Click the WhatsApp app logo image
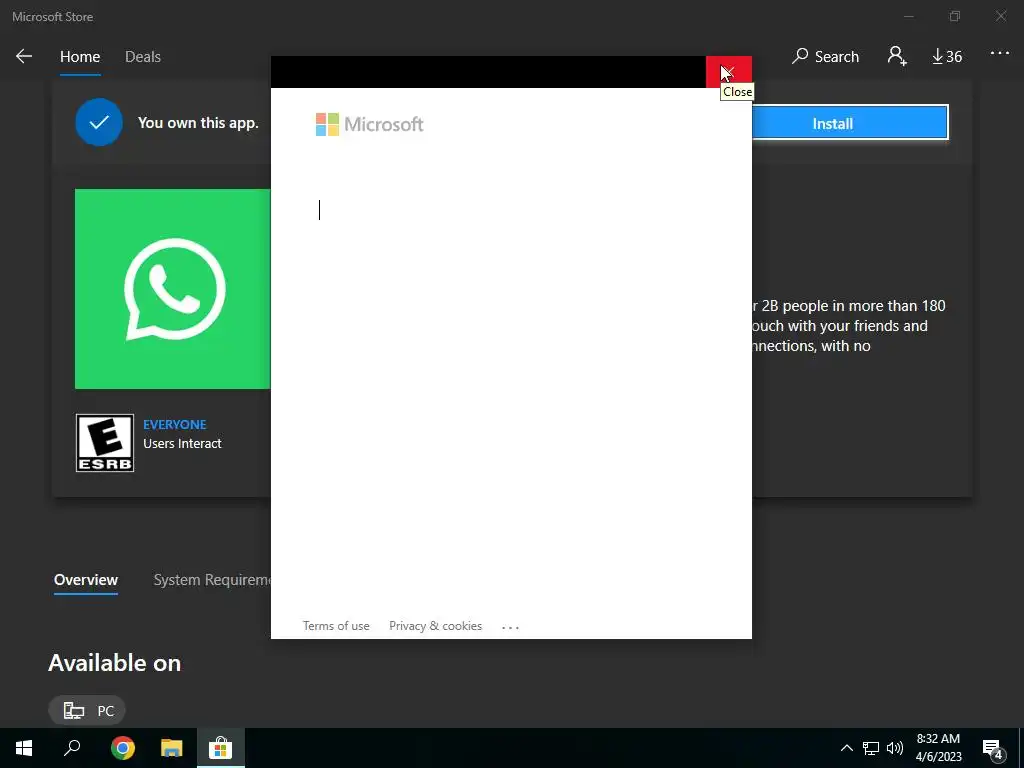Image resolution: width=1024 pixels, height=768 pixels. (172, 289)
